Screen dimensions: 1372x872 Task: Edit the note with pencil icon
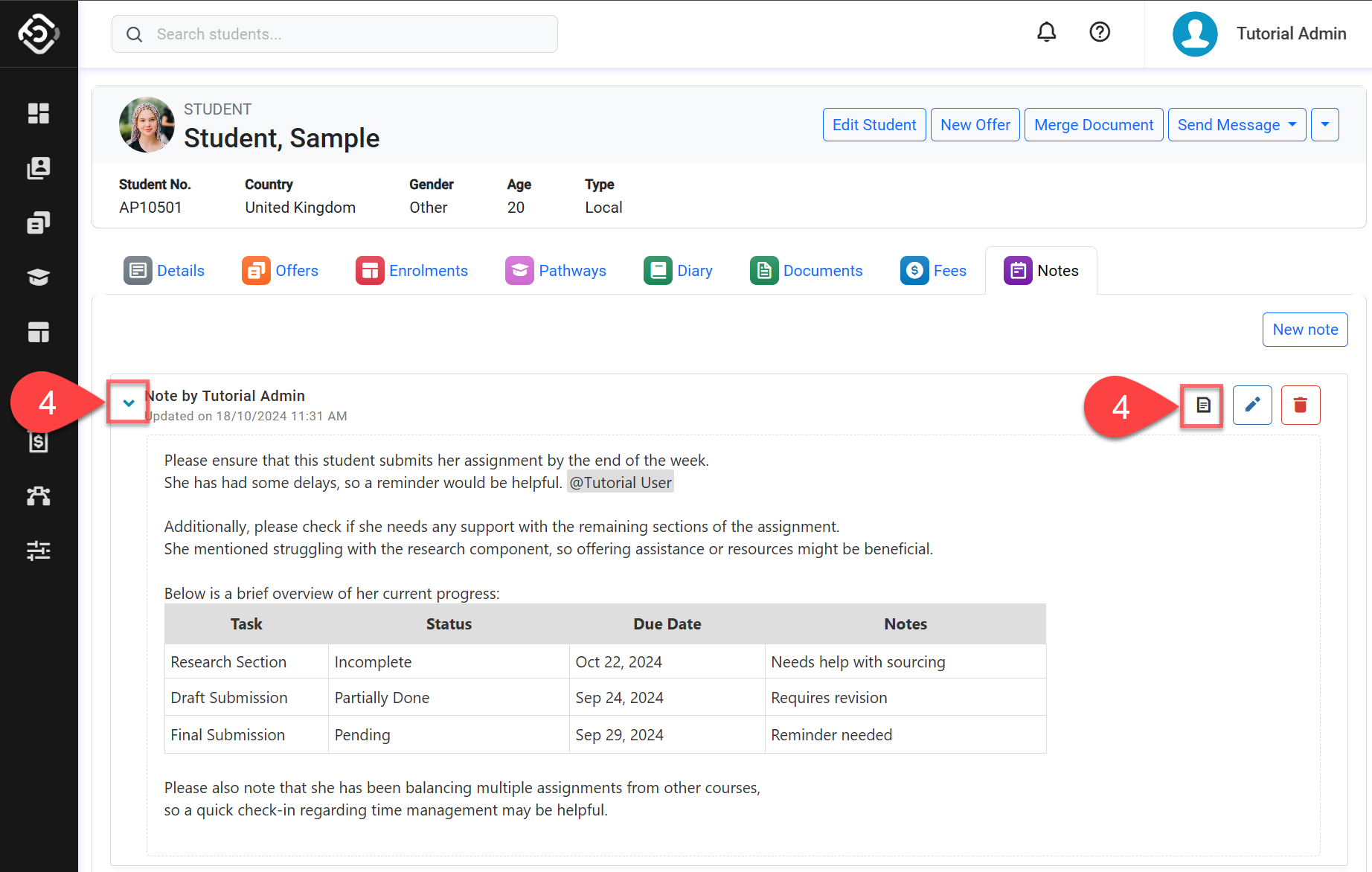point(1251,405)
